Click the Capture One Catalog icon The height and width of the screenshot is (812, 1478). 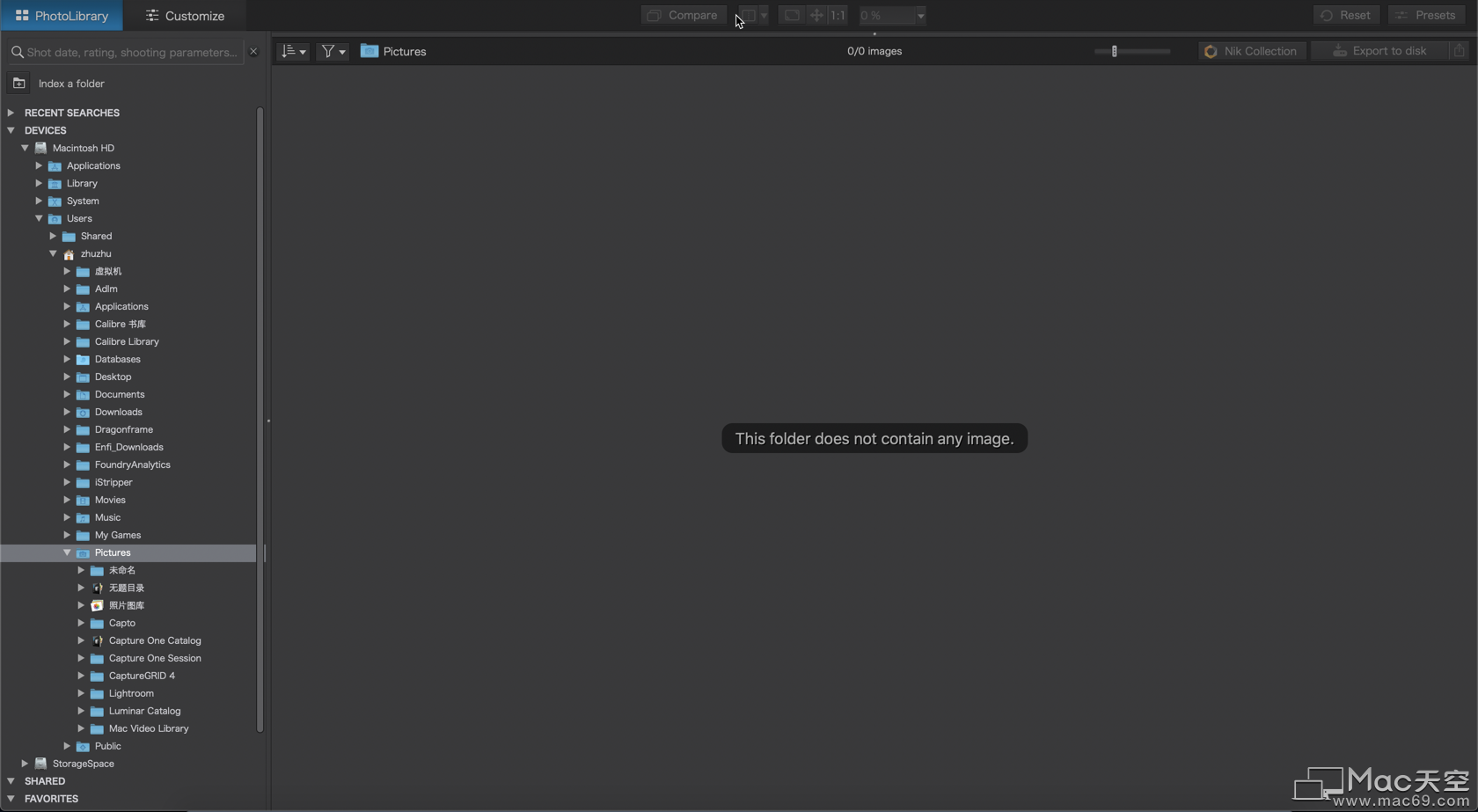[x=97, y=640]
